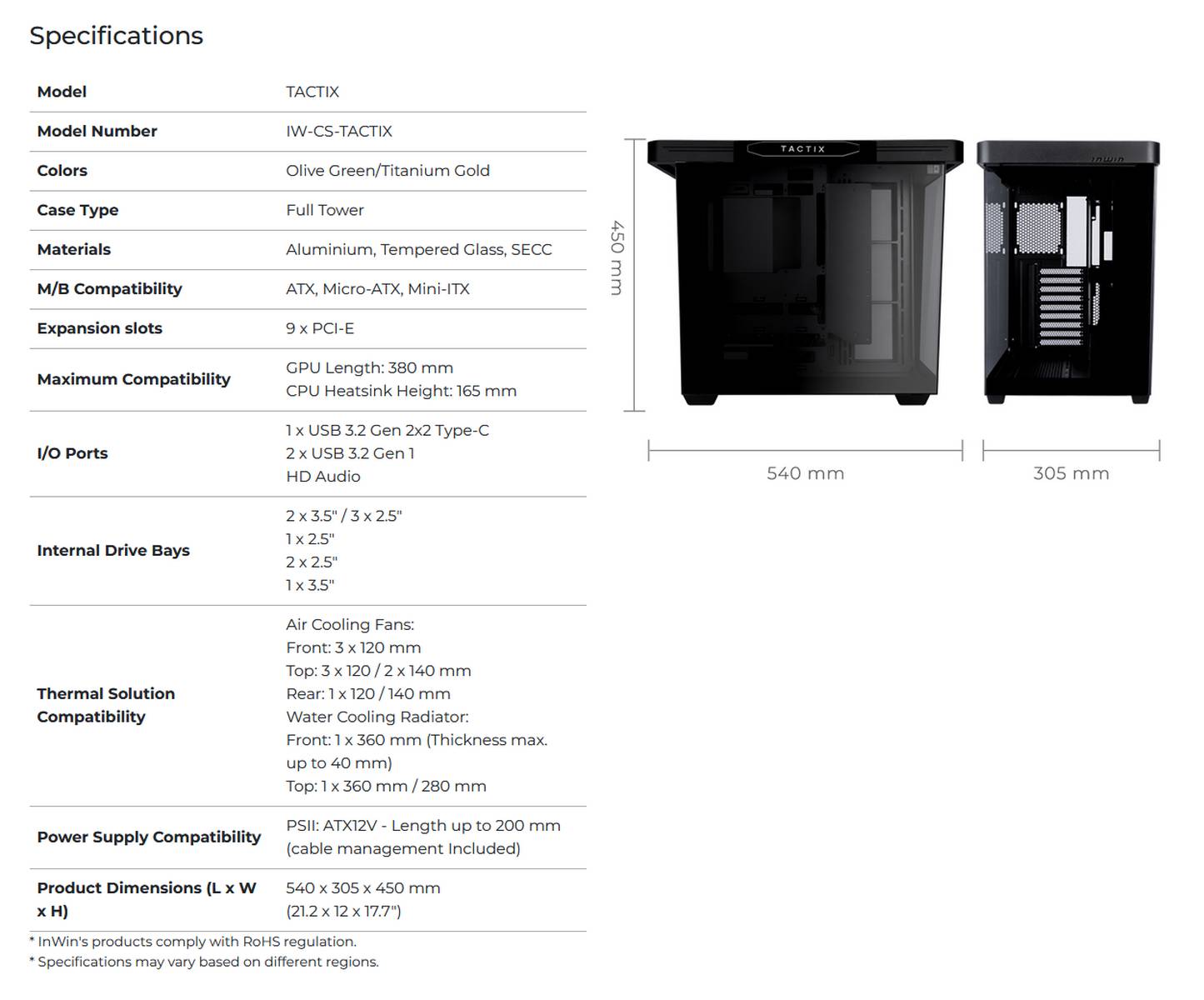This screenshot has height=1000, width=1204.
Task: Select the 2 x 3.5" / 3 x 2.5" line
Action: (344, 516)
